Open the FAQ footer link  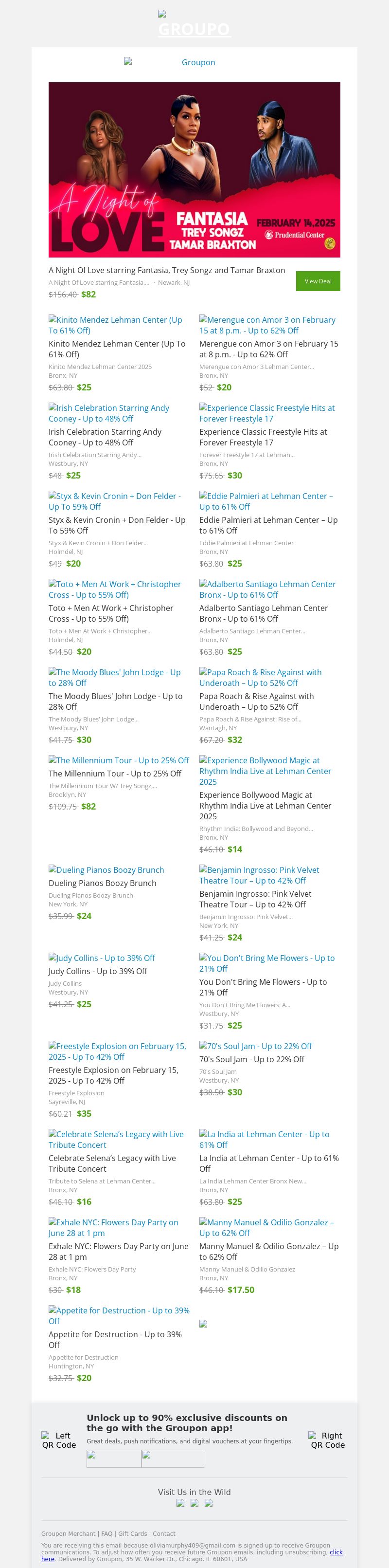106,1533
